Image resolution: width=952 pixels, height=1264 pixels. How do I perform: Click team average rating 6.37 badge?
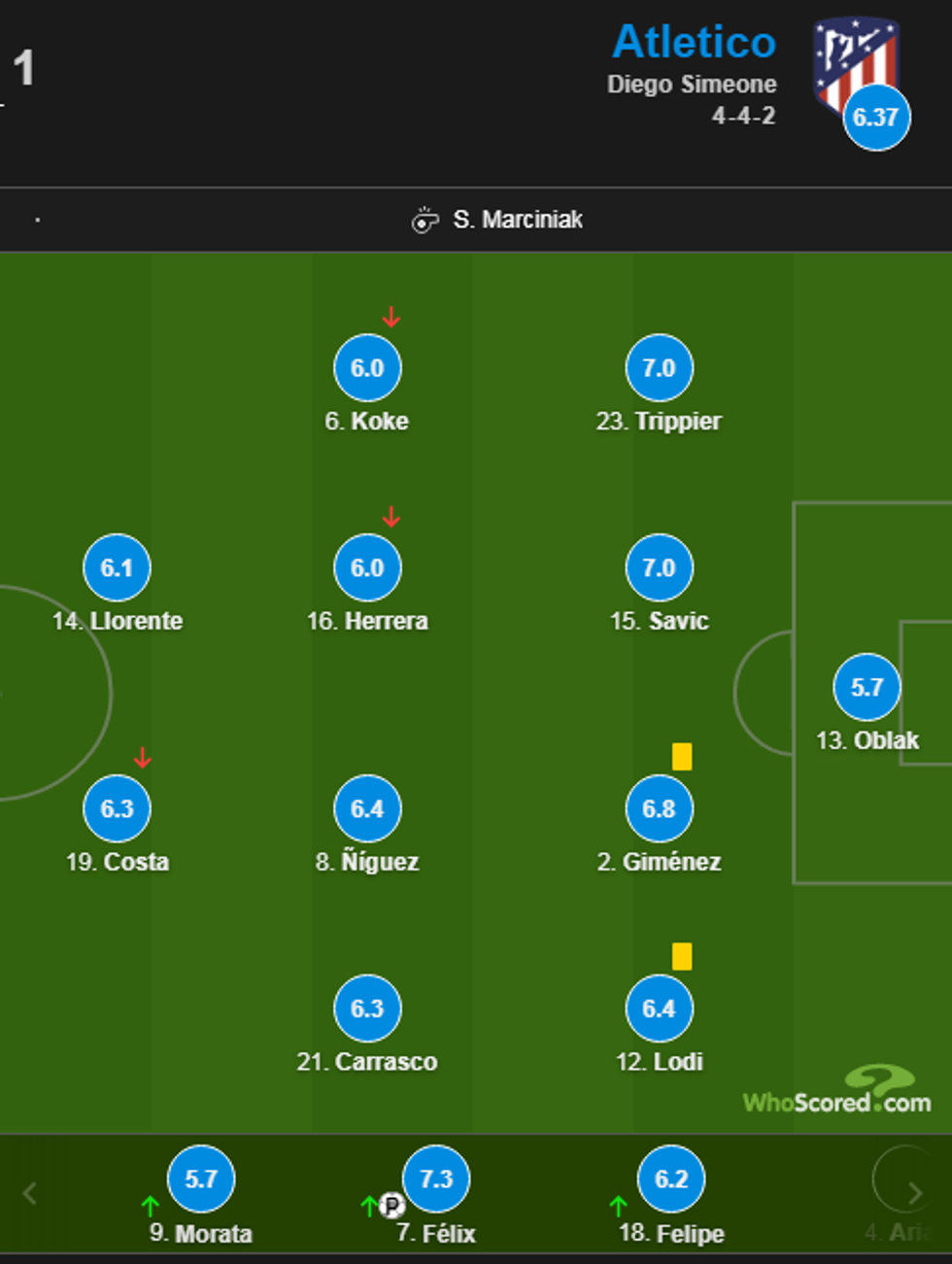(x=876, y=118)
